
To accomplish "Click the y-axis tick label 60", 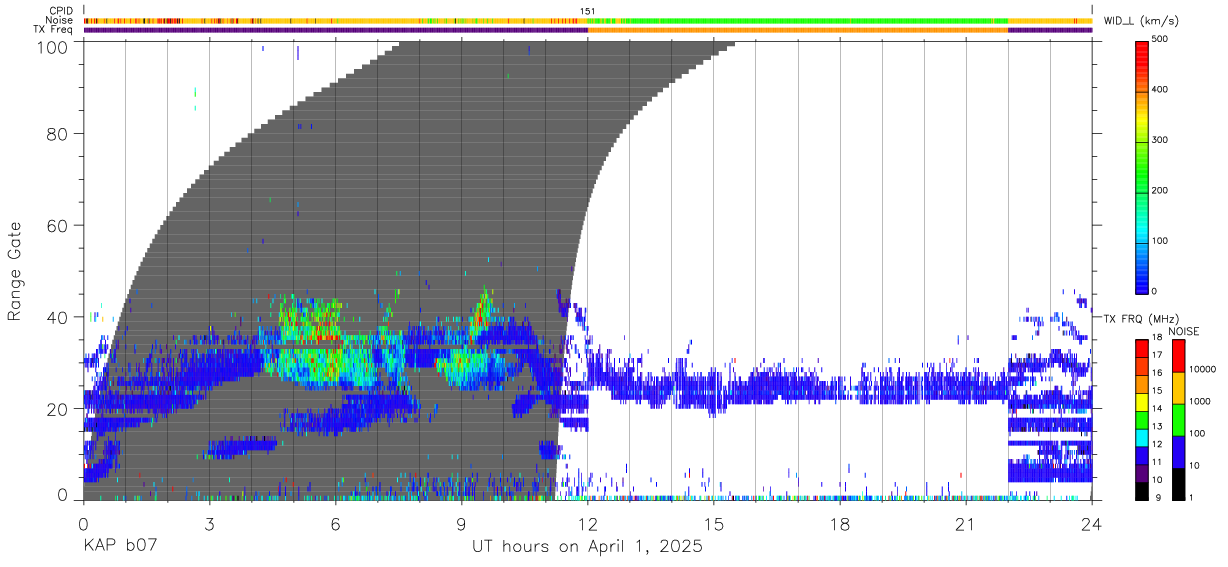I will tap(57, 225).
